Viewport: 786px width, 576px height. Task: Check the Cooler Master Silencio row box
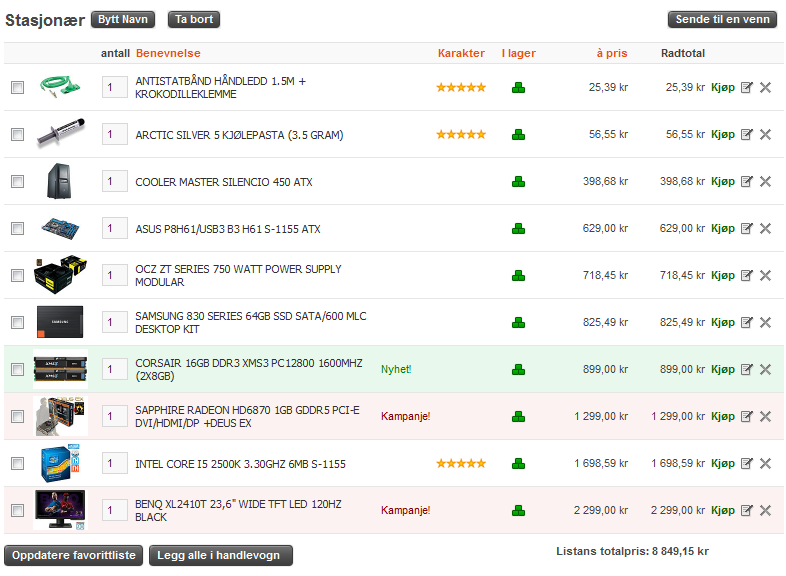pos(18,181)
